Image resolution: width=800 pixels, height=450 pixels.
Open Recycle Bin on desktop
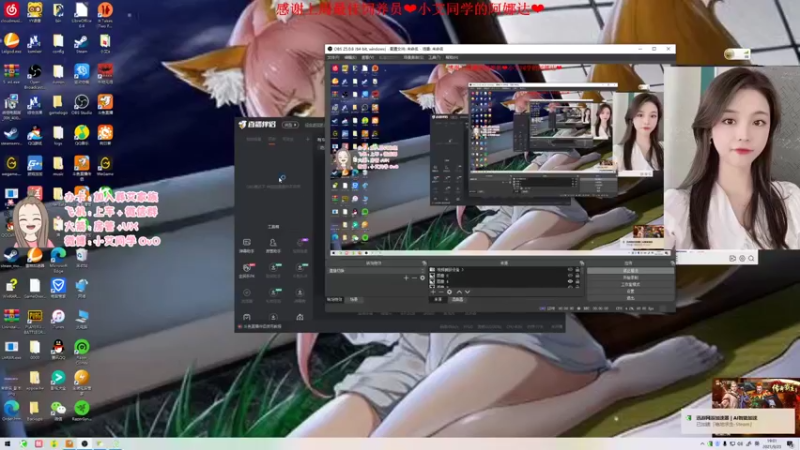click(x=81, y=257)
